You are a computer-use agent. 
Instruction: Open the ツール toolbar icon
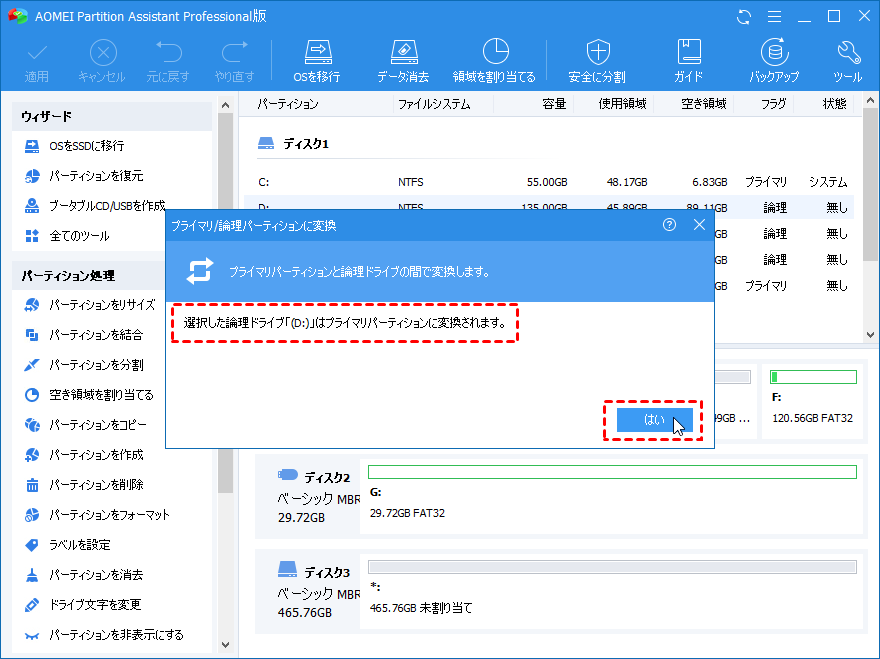[x=848, y=61]
